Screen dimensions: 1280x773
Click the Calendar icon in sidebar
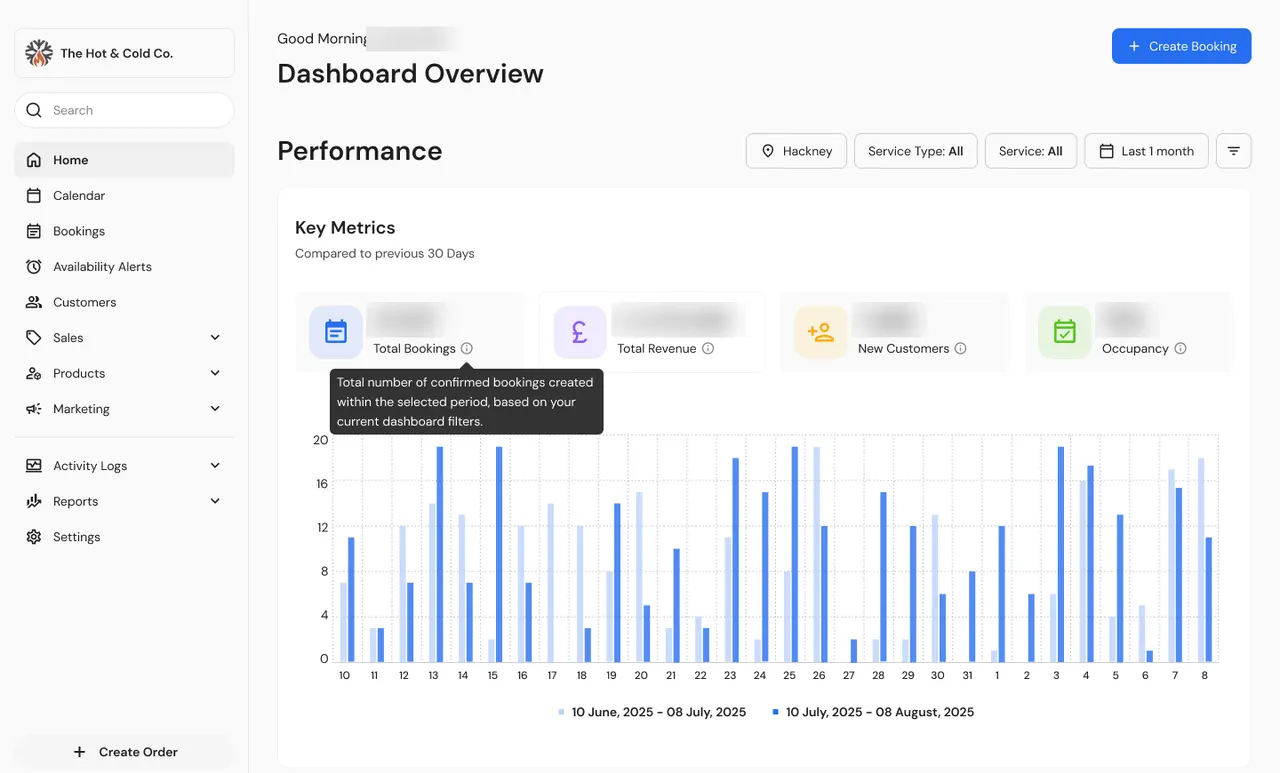pos(34,196)
